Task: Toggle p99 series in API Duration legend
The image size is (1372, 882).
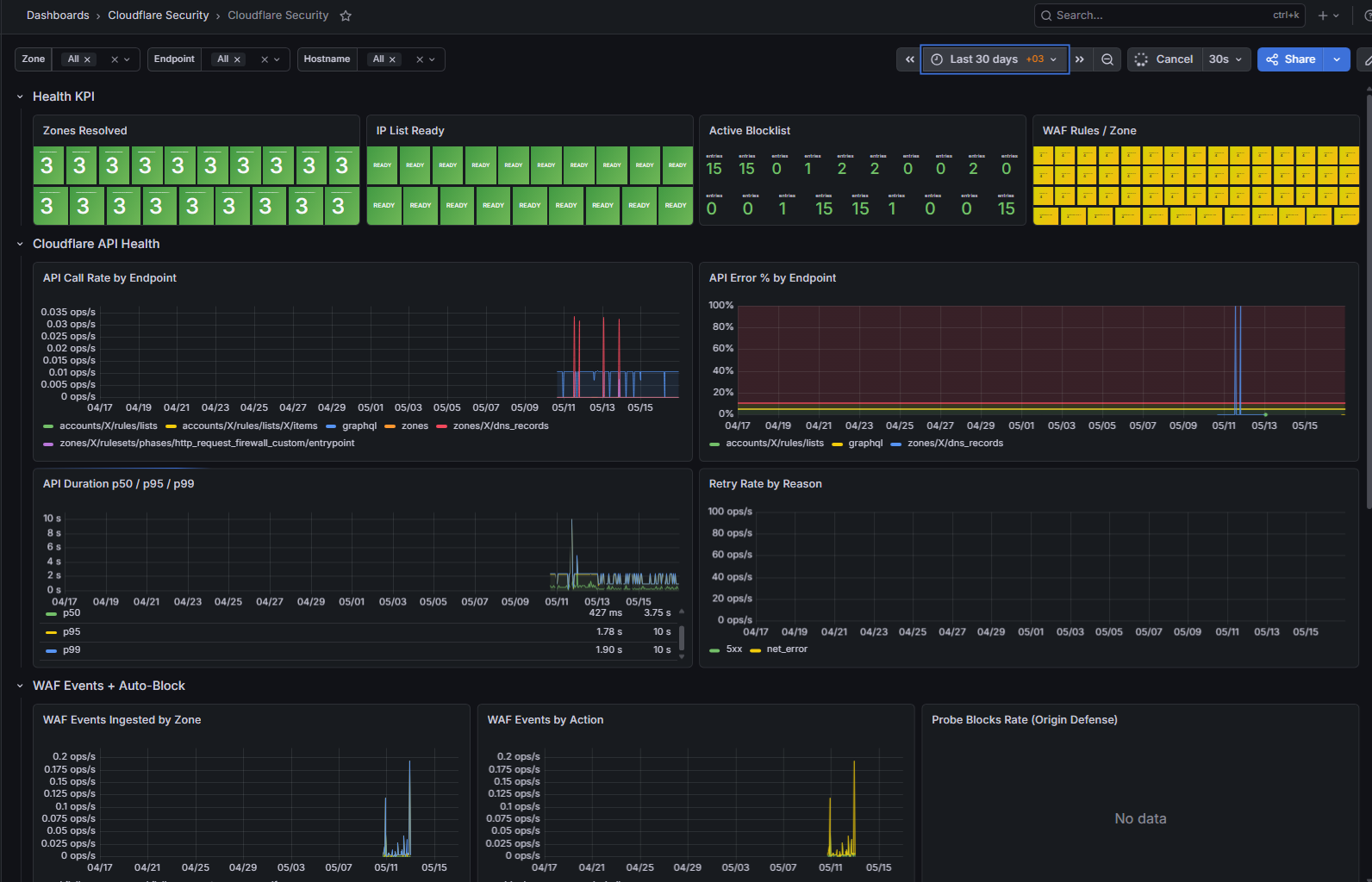Action: click(x=72, y=649)
